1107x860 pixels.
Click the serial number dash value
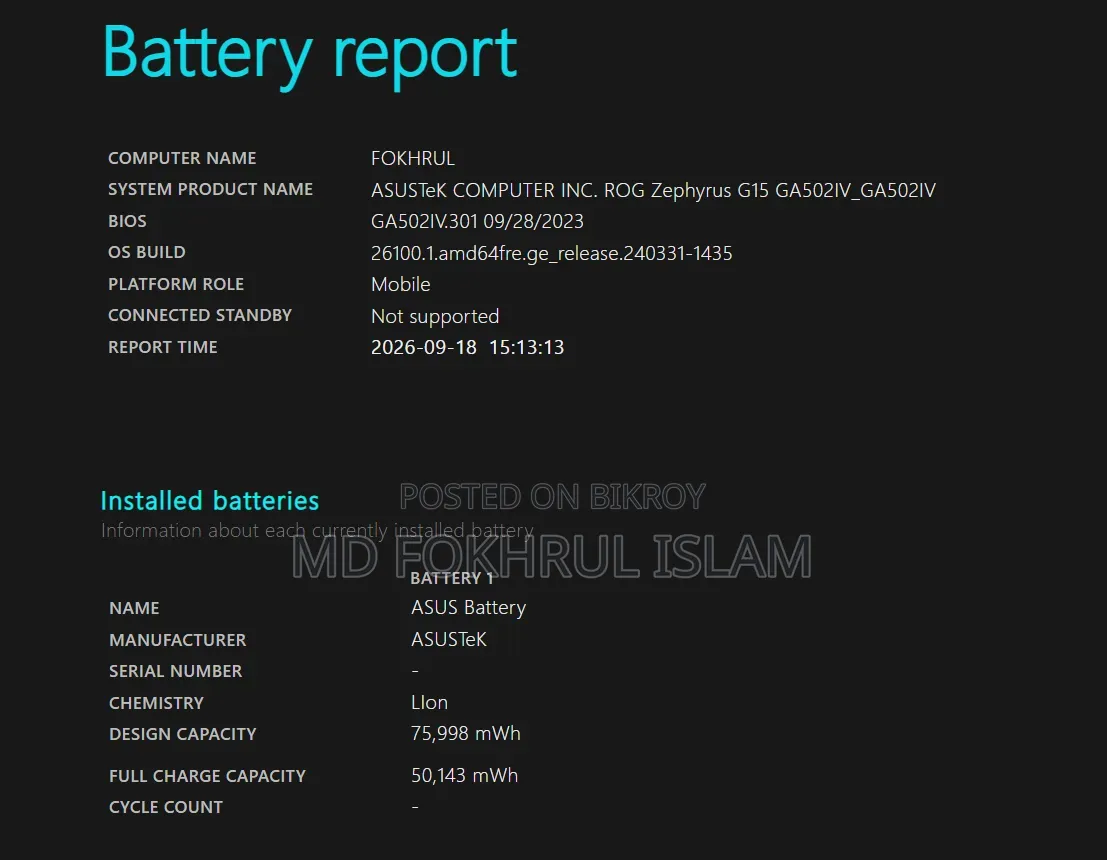coord(415,671)
